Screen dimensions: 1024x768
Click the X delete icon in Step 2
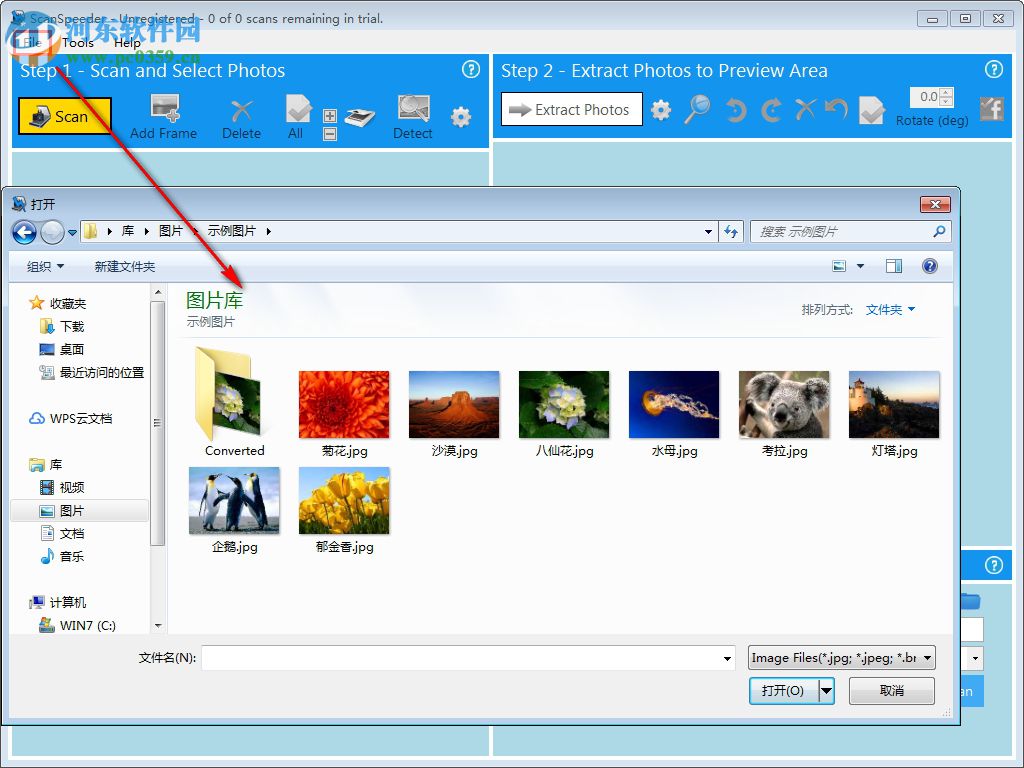(x=805, y=108)
